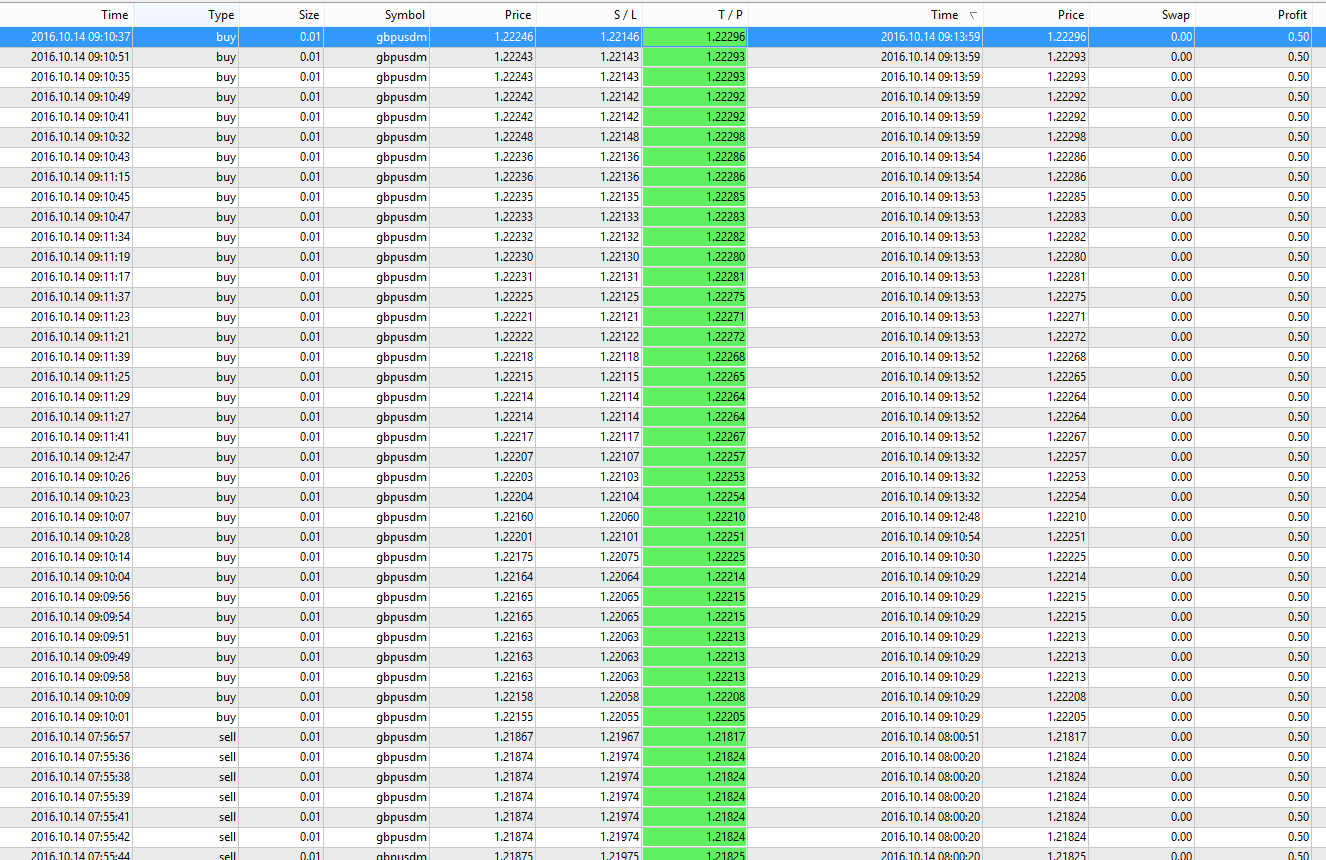Click the open Price cell 1.22164
1326x860 pixels.
513,577
